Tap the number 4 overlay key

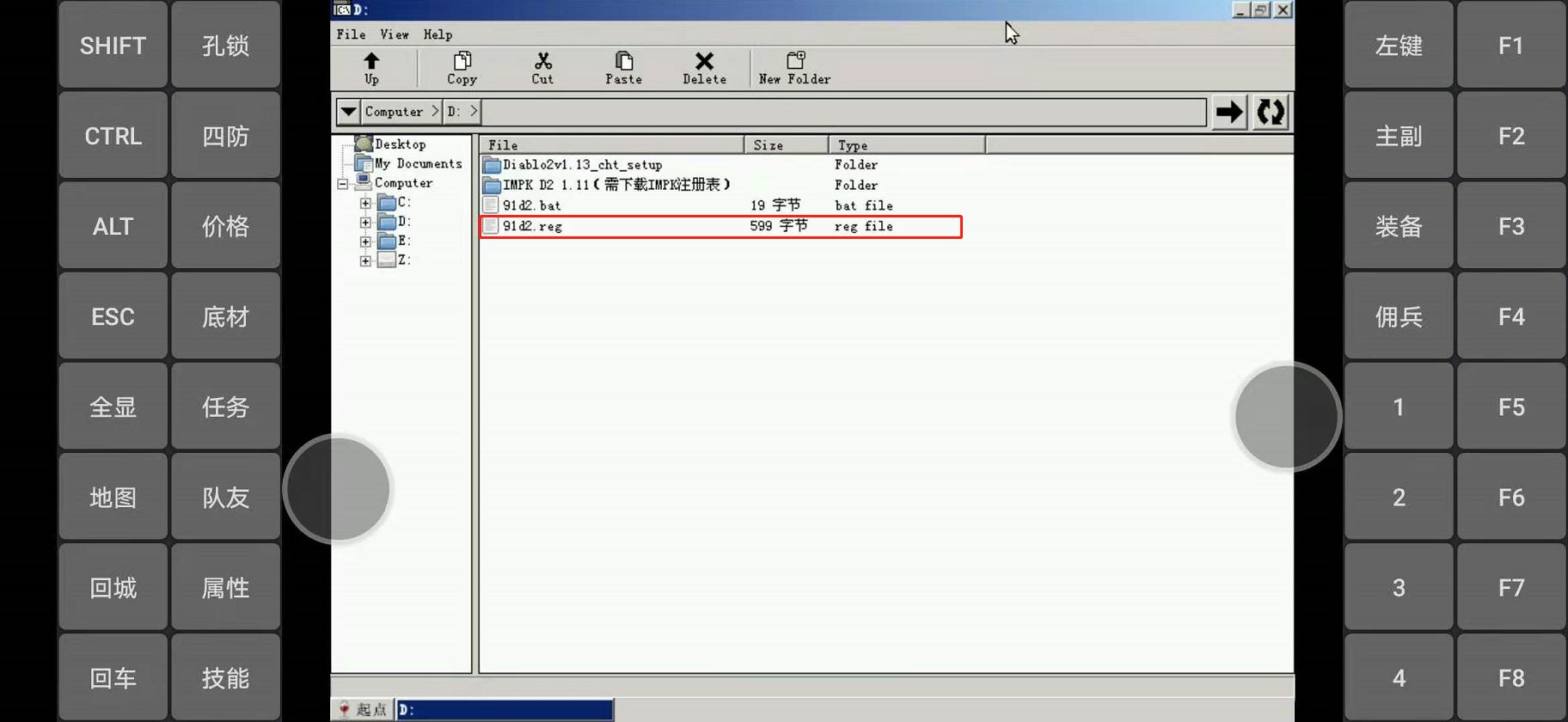[1399, 678]
